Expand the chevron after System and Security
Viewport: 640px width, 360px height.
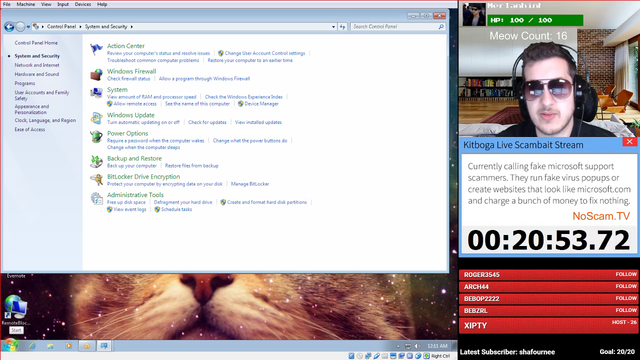[131, 27]
